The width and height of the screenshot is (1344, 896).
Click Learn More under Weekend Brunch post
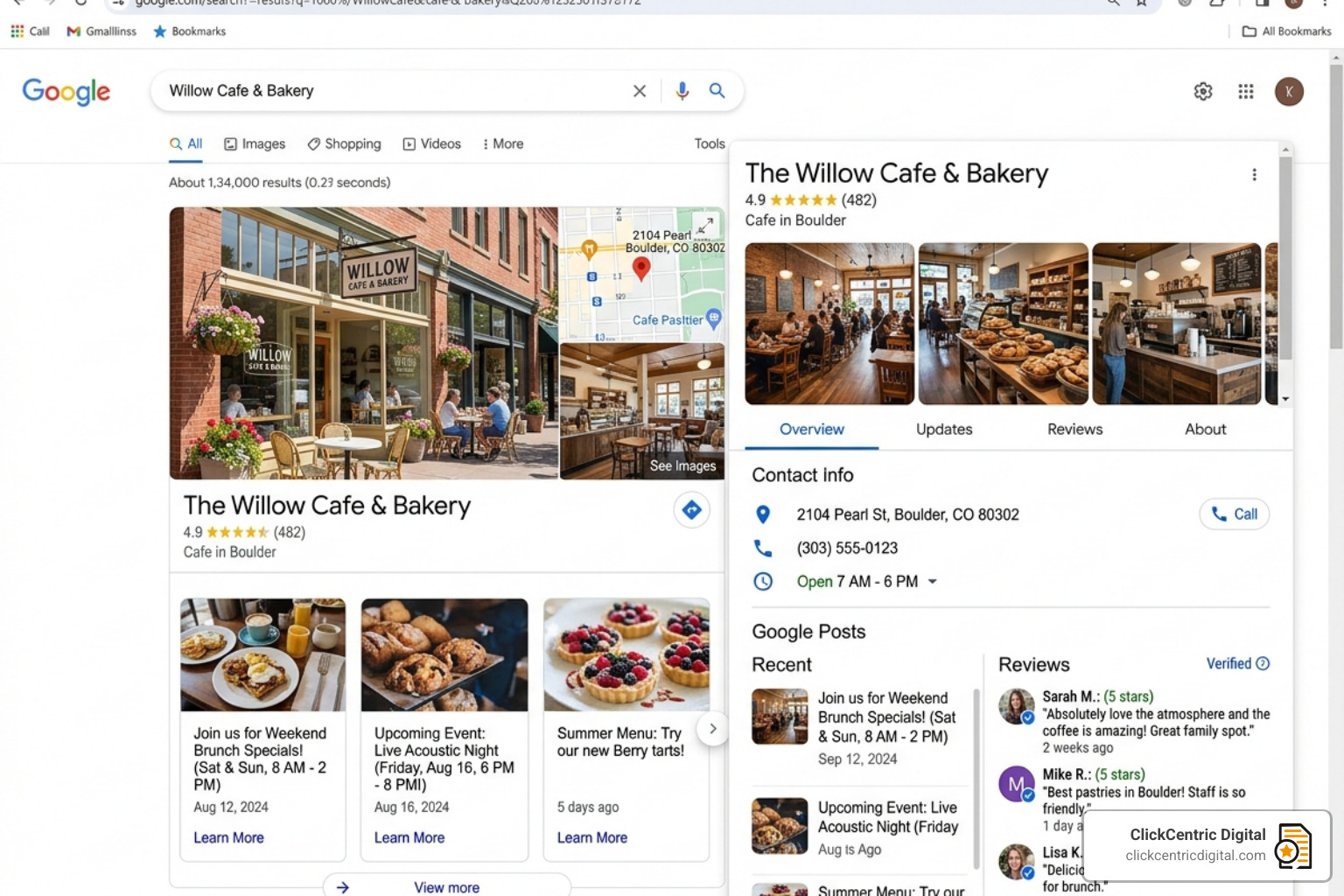[x=228, y=838]
